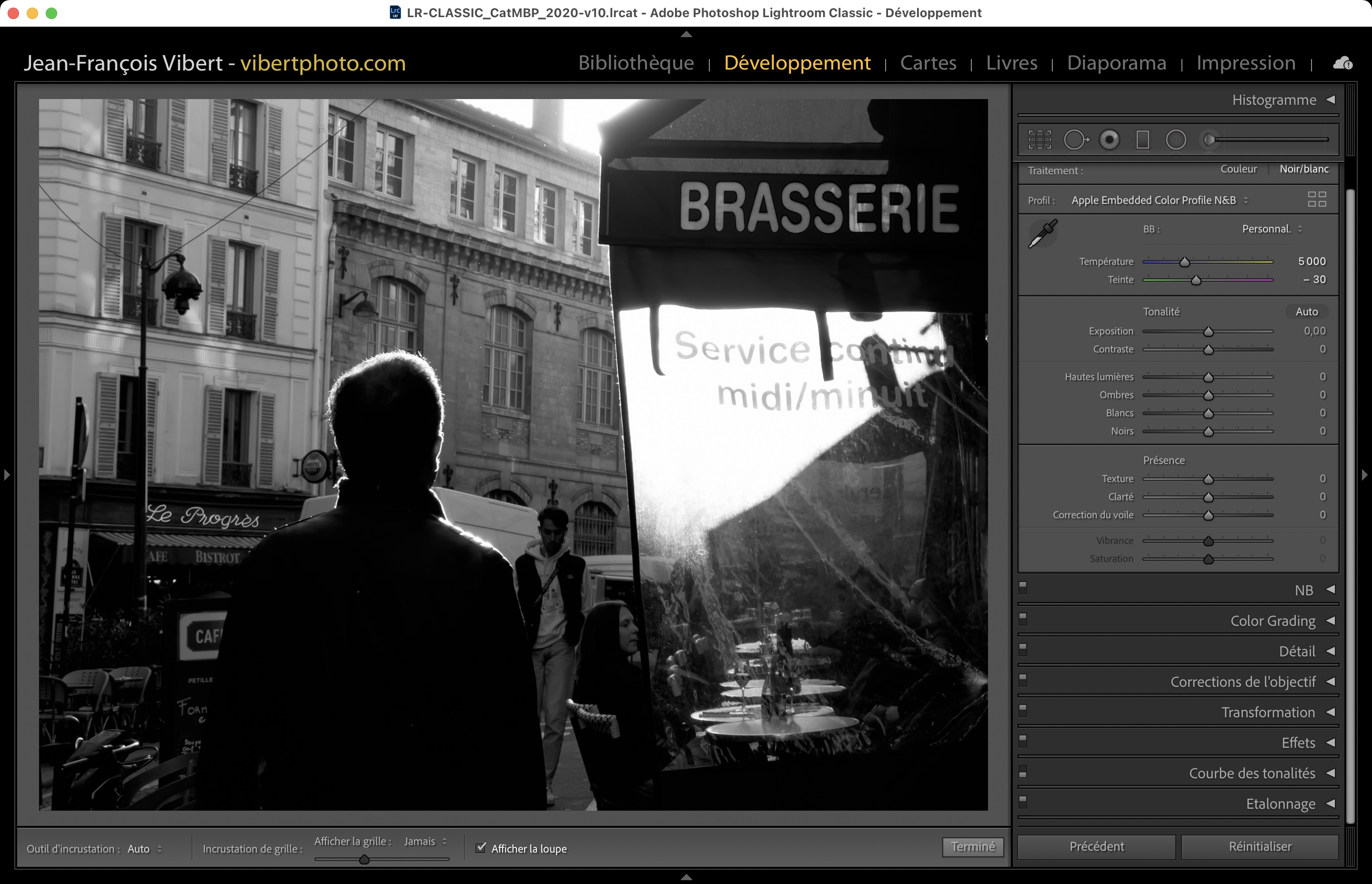Activate the Red eye correction tool
This screenshot has width=1372, height=884.
tap(1109, 140)
